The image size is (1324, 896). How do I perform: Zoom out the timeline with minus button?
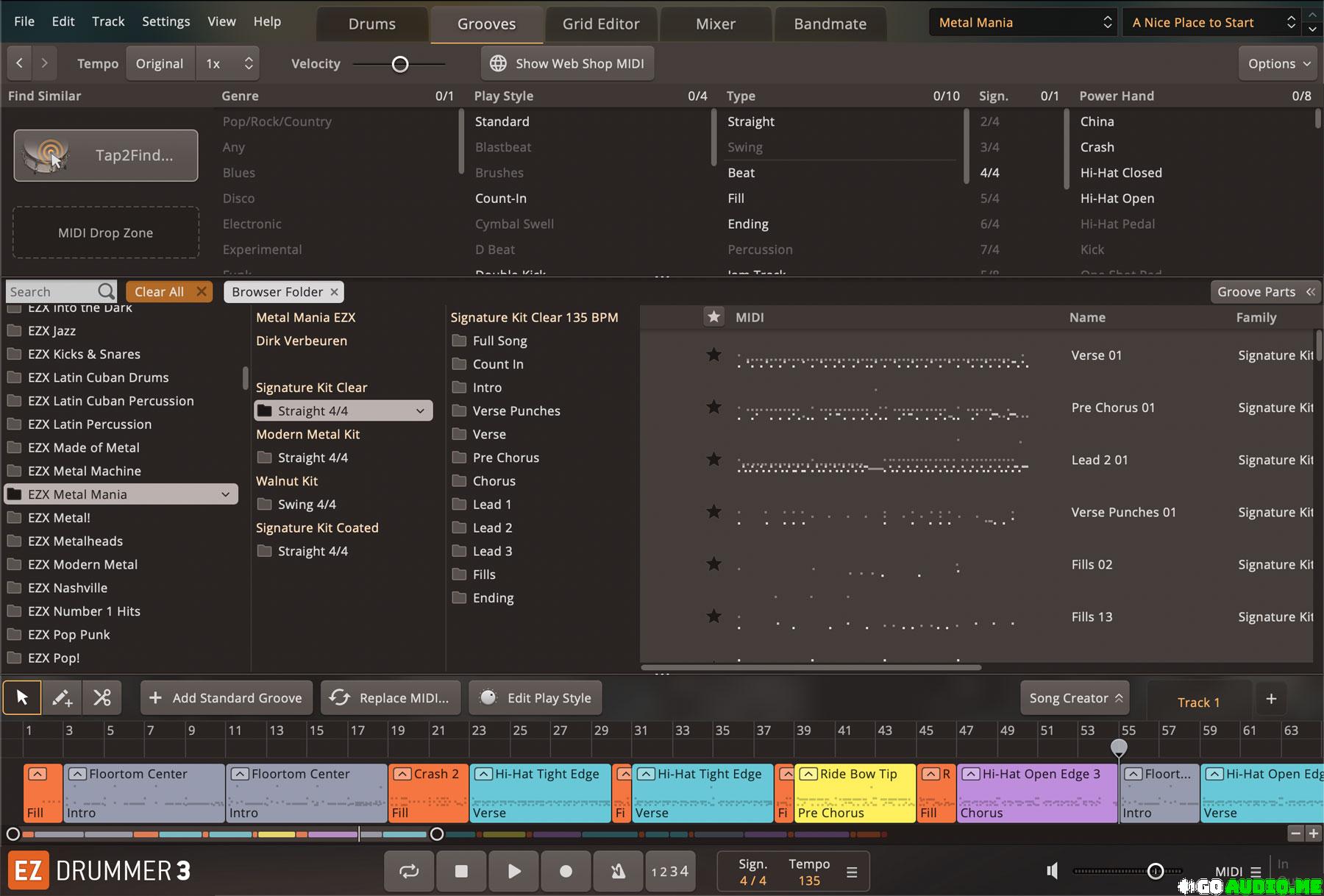point(1295,833)
